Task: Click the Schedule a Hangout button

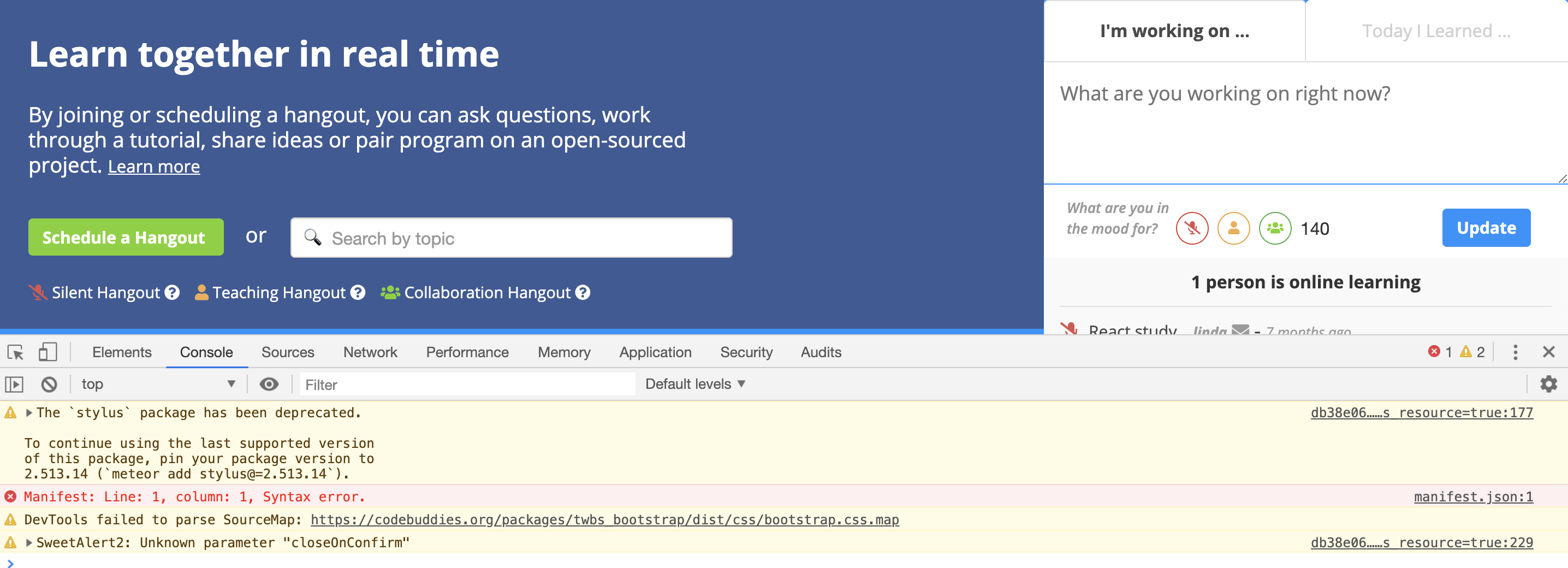Action: [126, 237]
